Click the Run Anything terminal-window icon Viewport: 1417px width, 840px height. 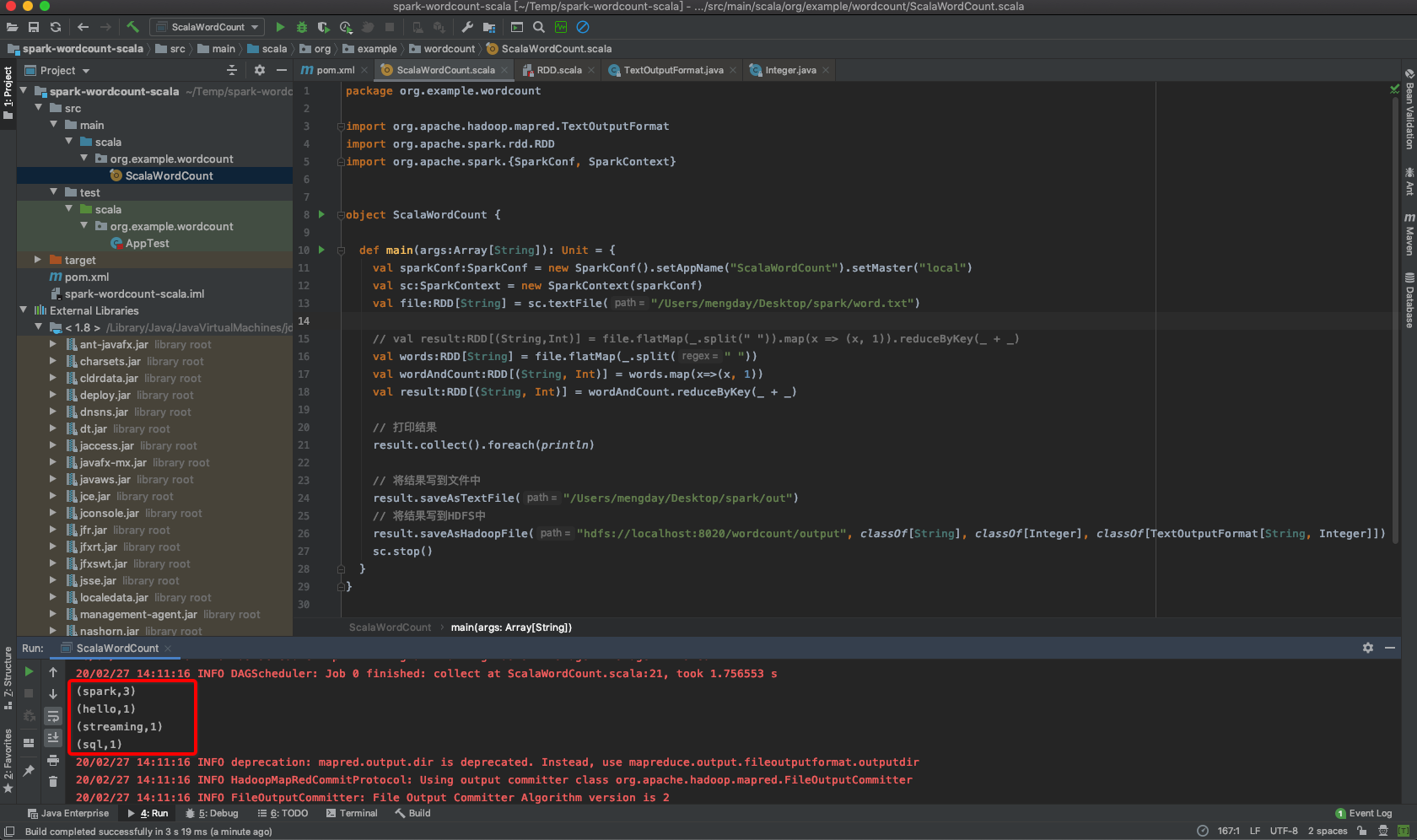[517, 27]
